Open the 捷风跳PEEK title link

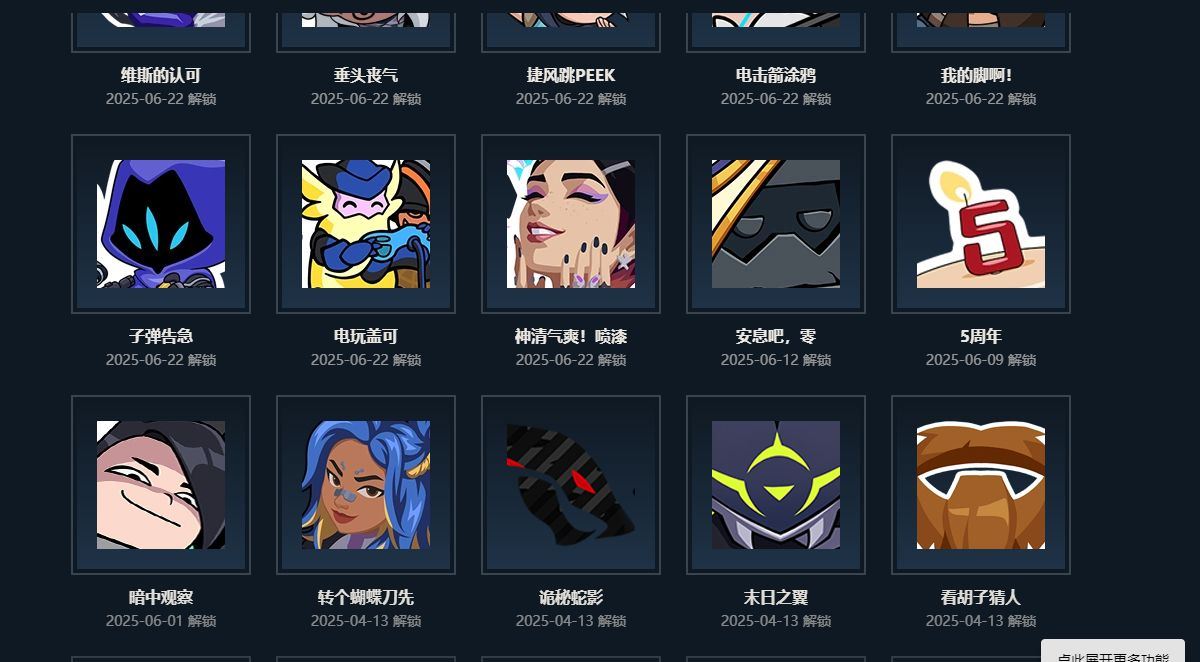tap(571, 75)
